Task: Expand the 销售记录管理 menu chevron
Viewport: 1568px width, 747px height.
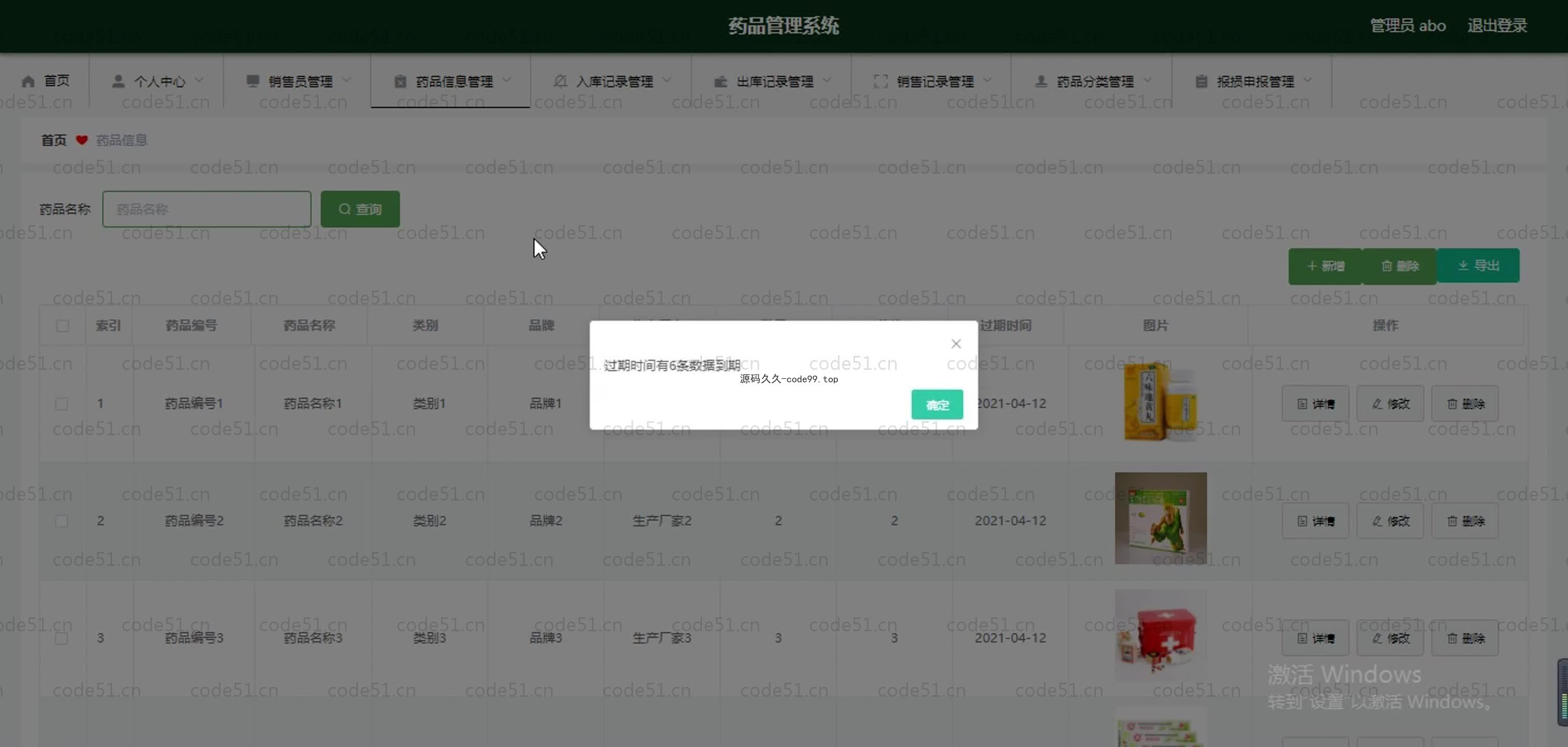Action: pyautogui.click(x=987, y=80)
